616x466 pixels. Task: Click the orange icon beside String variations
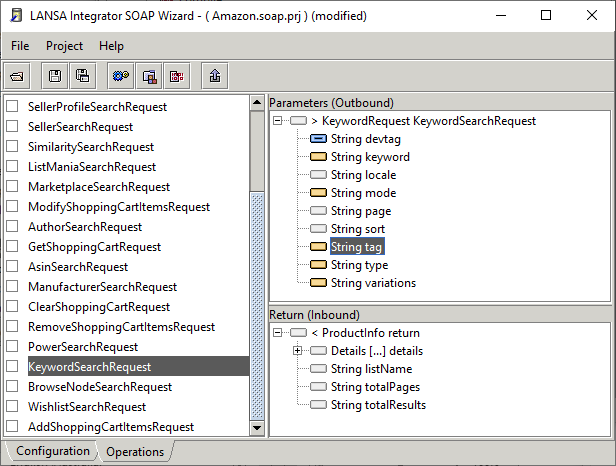click(x=318, y=283)
